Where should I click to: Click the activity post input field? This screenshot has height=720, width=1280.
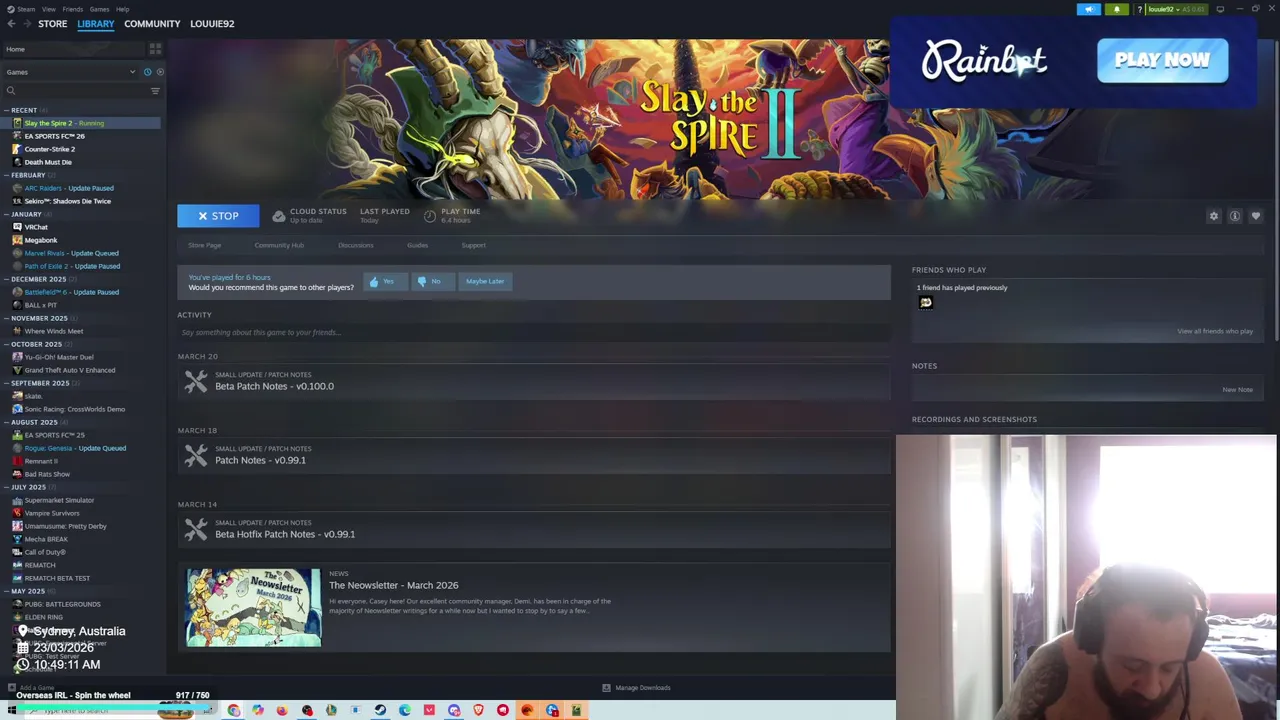(534, 332)
